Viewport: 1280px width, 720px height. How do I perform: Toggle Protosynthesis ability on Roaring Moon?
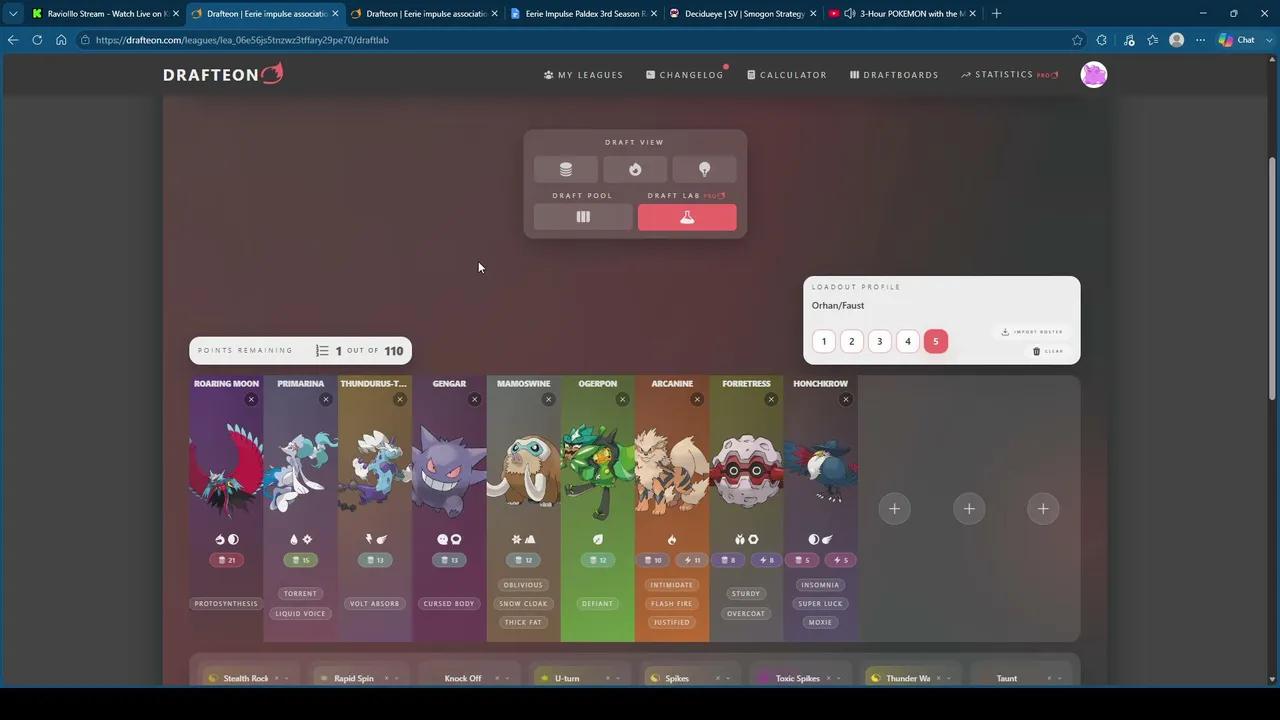click(226, 604)
